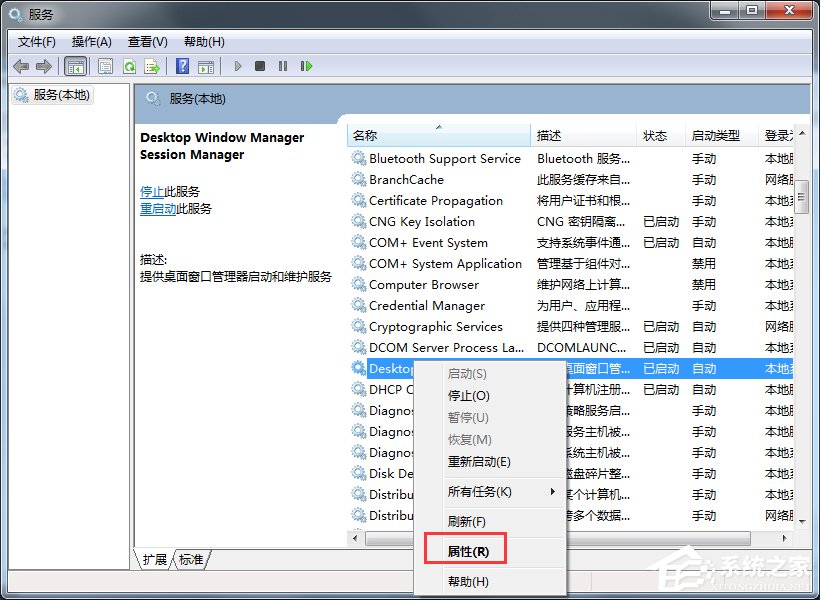
Task: Click the Refresh icon in the toolbar
Action: [130, 66]
